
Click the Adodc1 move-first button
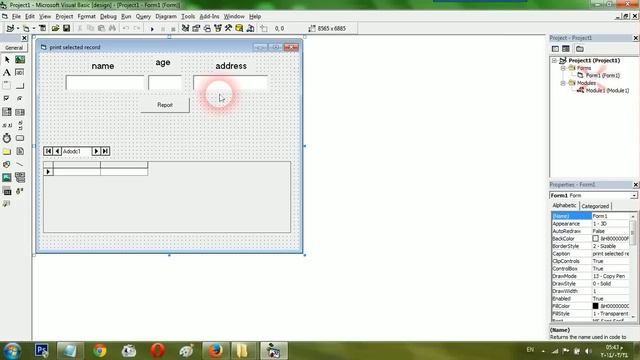[48, 151]
